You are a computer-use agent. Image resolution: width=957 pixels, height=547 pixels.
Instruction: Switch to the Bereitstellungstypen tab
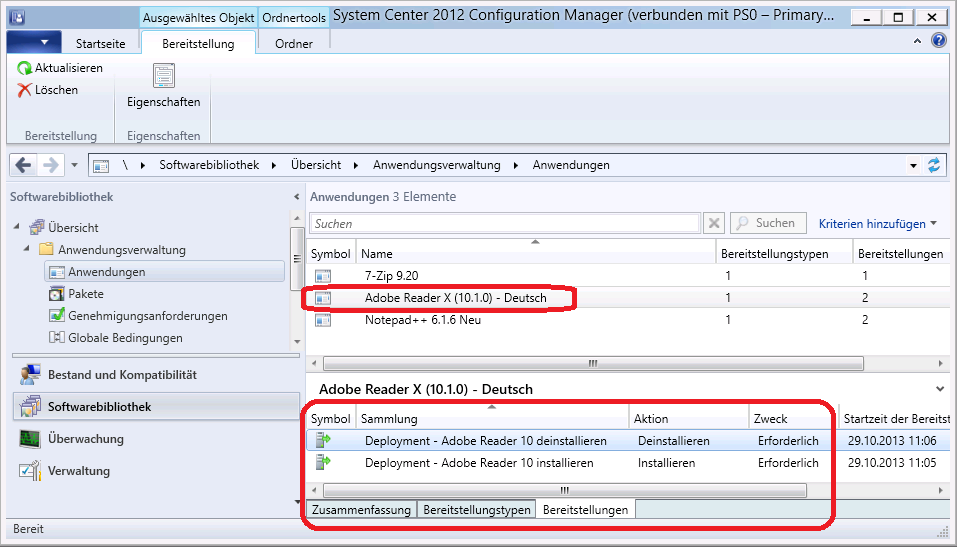[x=477, y=509]
